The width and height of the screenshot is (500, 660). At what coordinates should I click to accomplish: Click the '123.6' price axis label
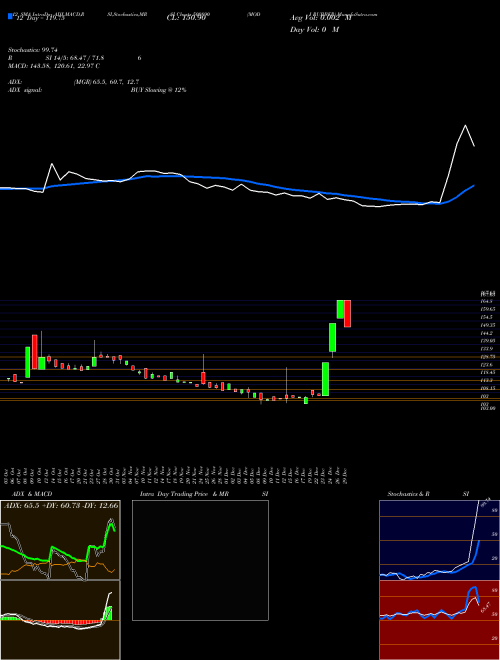[x=486, y=365]
